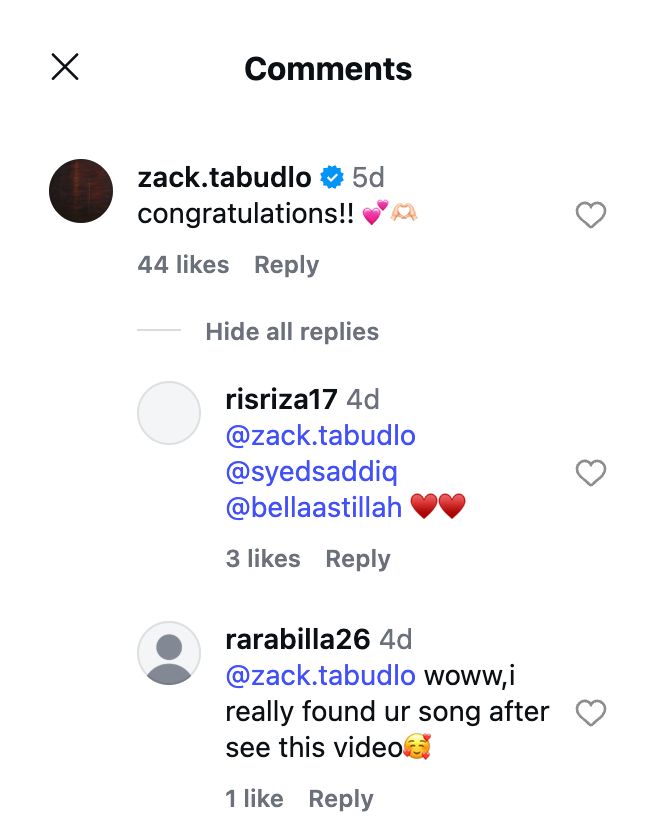Click the verified badge beside zack.tabudlo
This screenshot has width=662, height=820.
(x=331, y=178)
